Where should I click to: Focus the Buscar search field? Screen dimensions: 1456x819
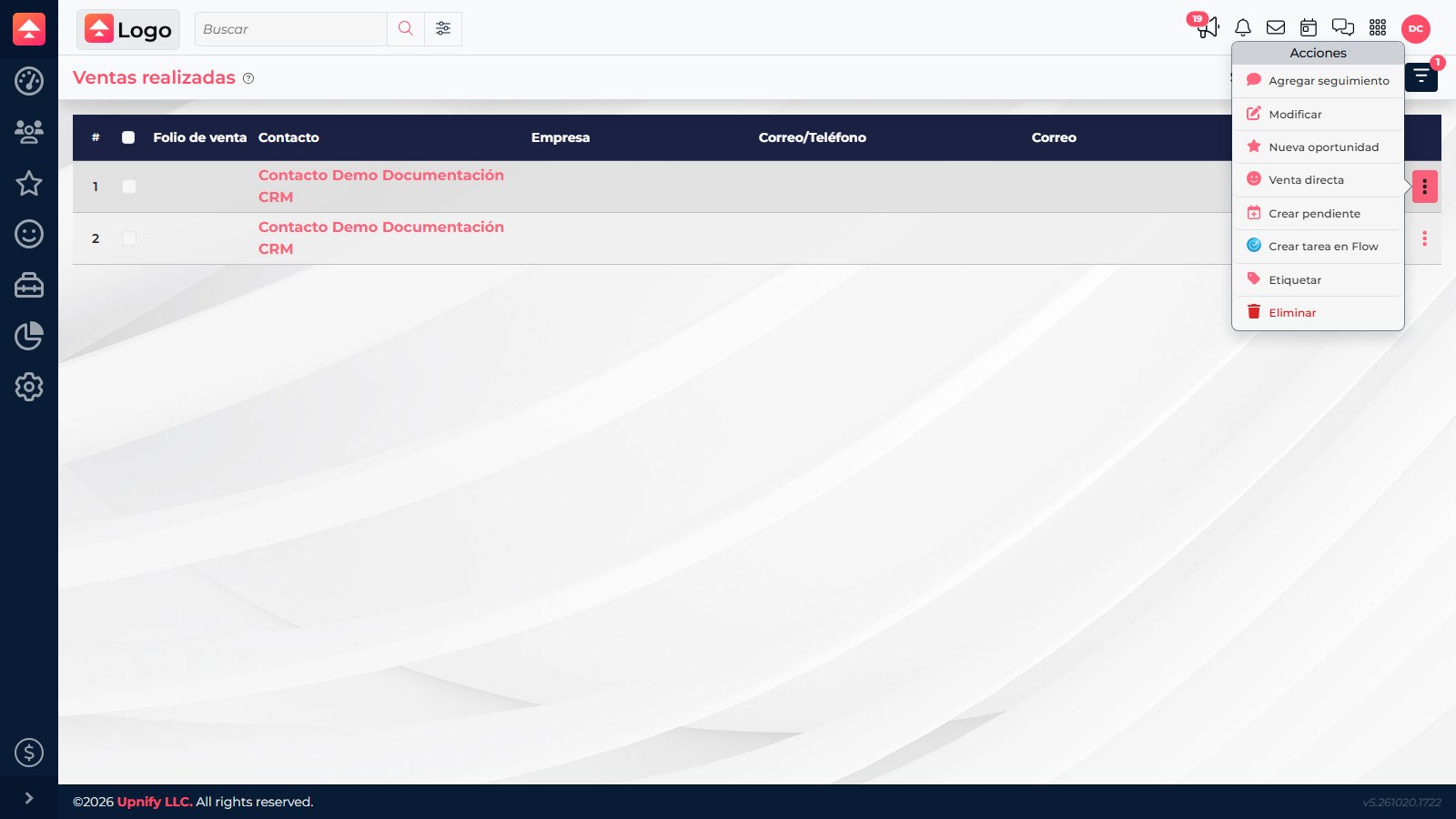coord(291,29)
